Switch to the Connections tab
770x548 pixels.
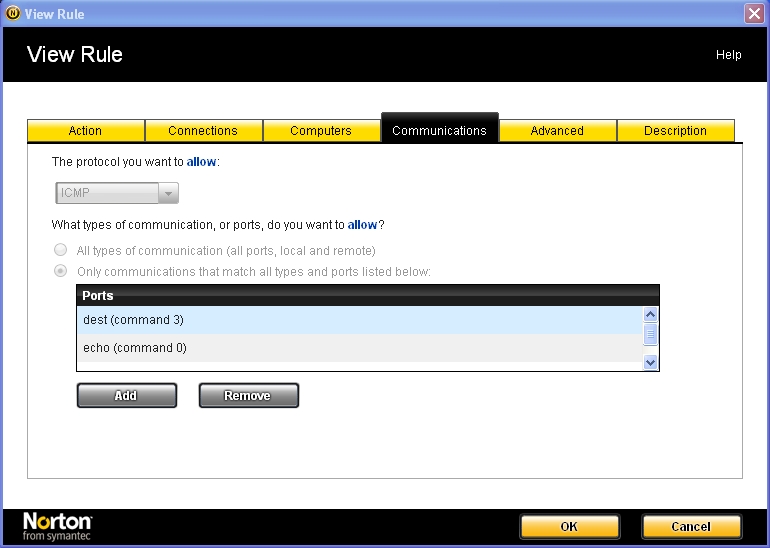[x=203, y=131]
